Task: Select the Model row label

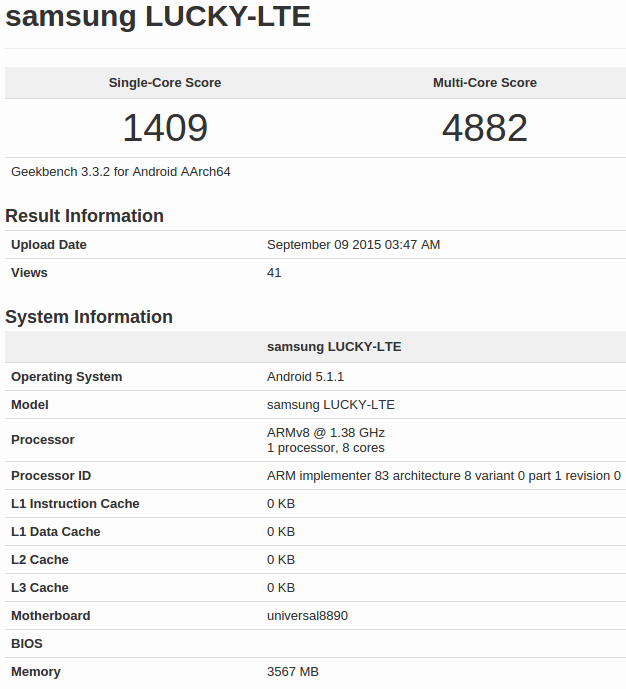Action: coord(29,405)
